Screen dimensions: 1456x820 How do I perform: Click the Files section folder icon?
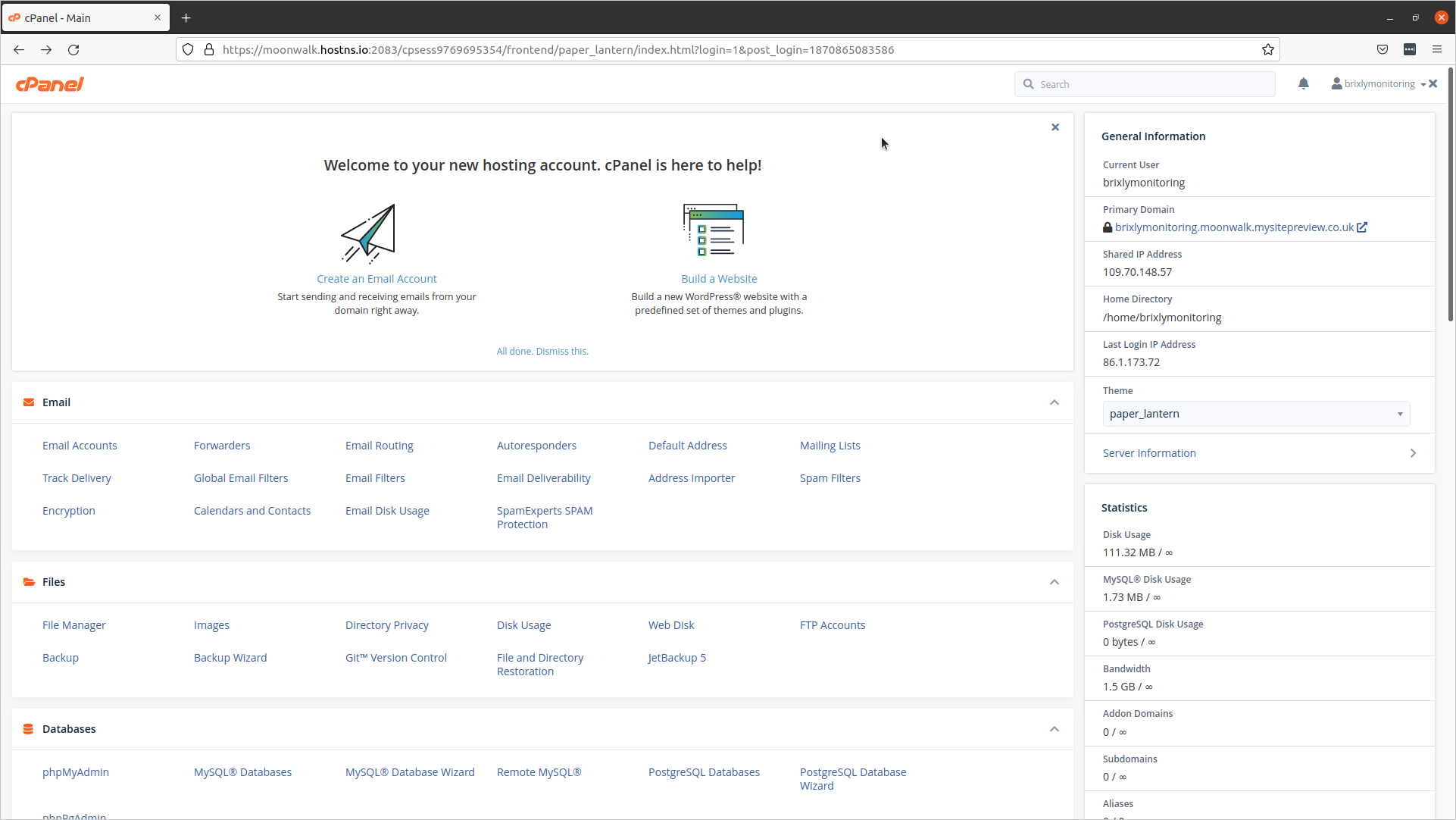[x=29, y=582]
